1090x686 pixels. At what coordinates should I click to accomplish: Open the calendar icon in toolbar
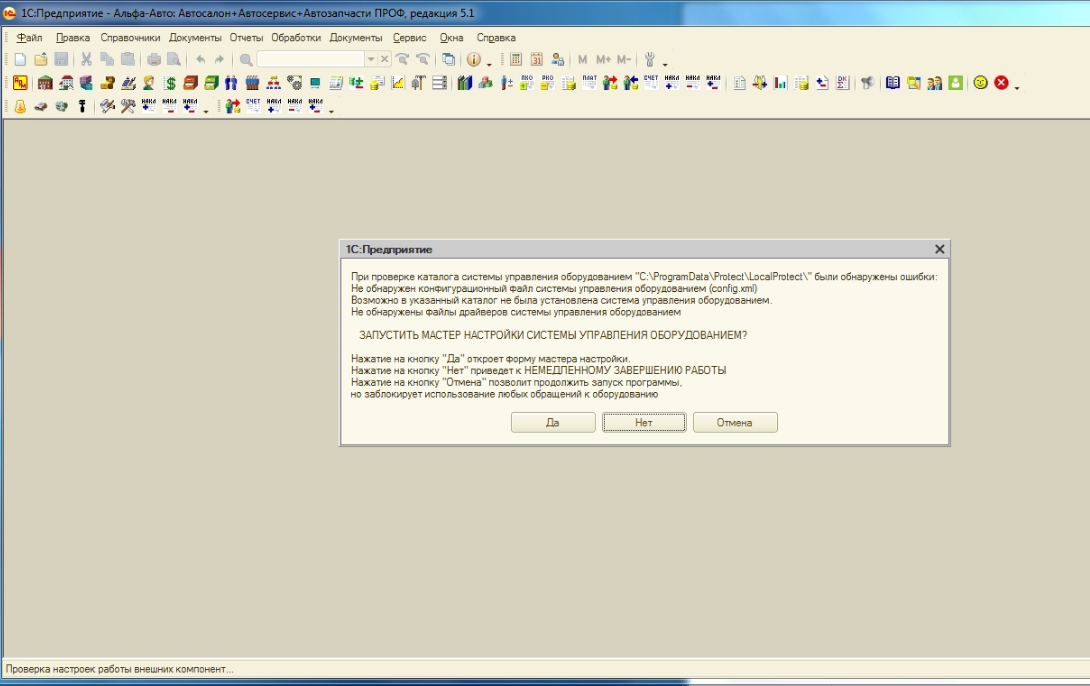[x=536, y=60]
